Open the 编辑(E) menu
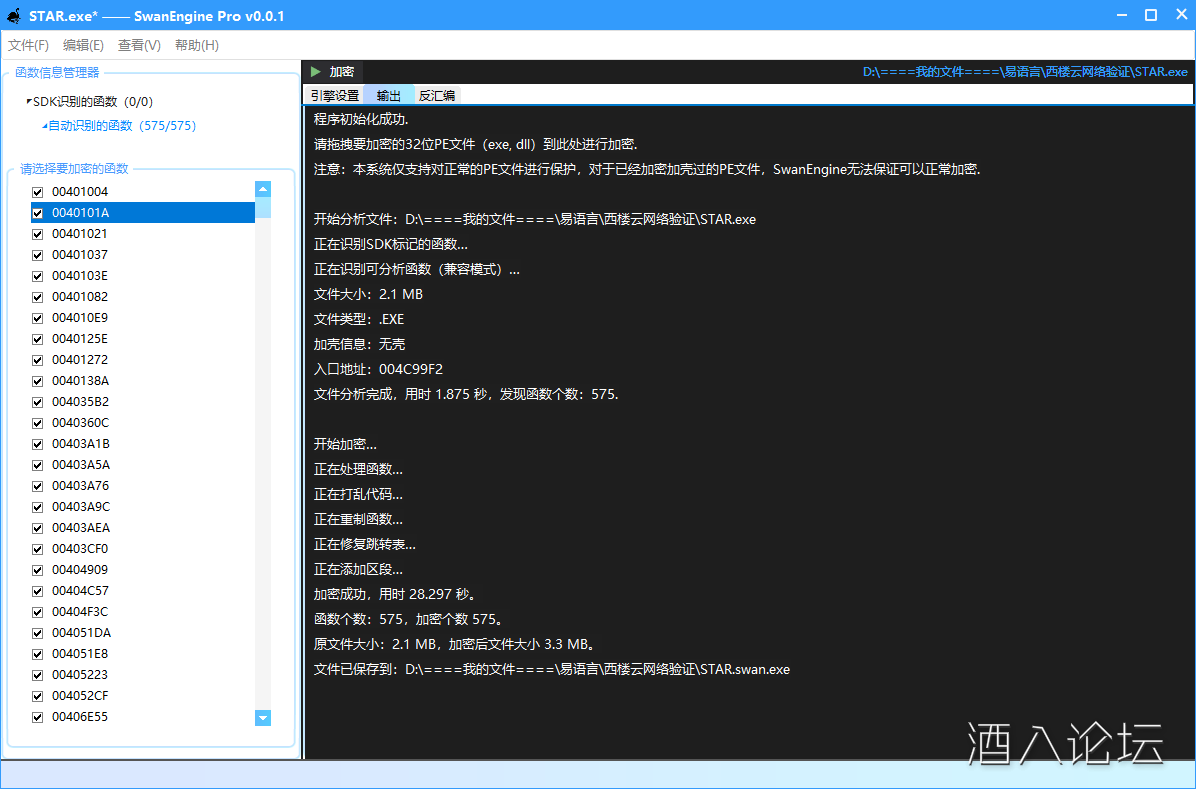This screenshot has width=1196, height=789. pos(83,45)
